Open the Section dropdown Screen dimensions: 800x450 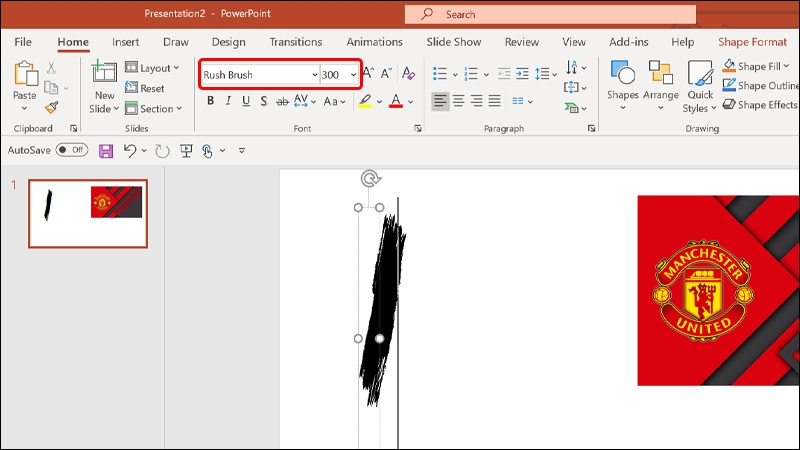pos(154,108)
